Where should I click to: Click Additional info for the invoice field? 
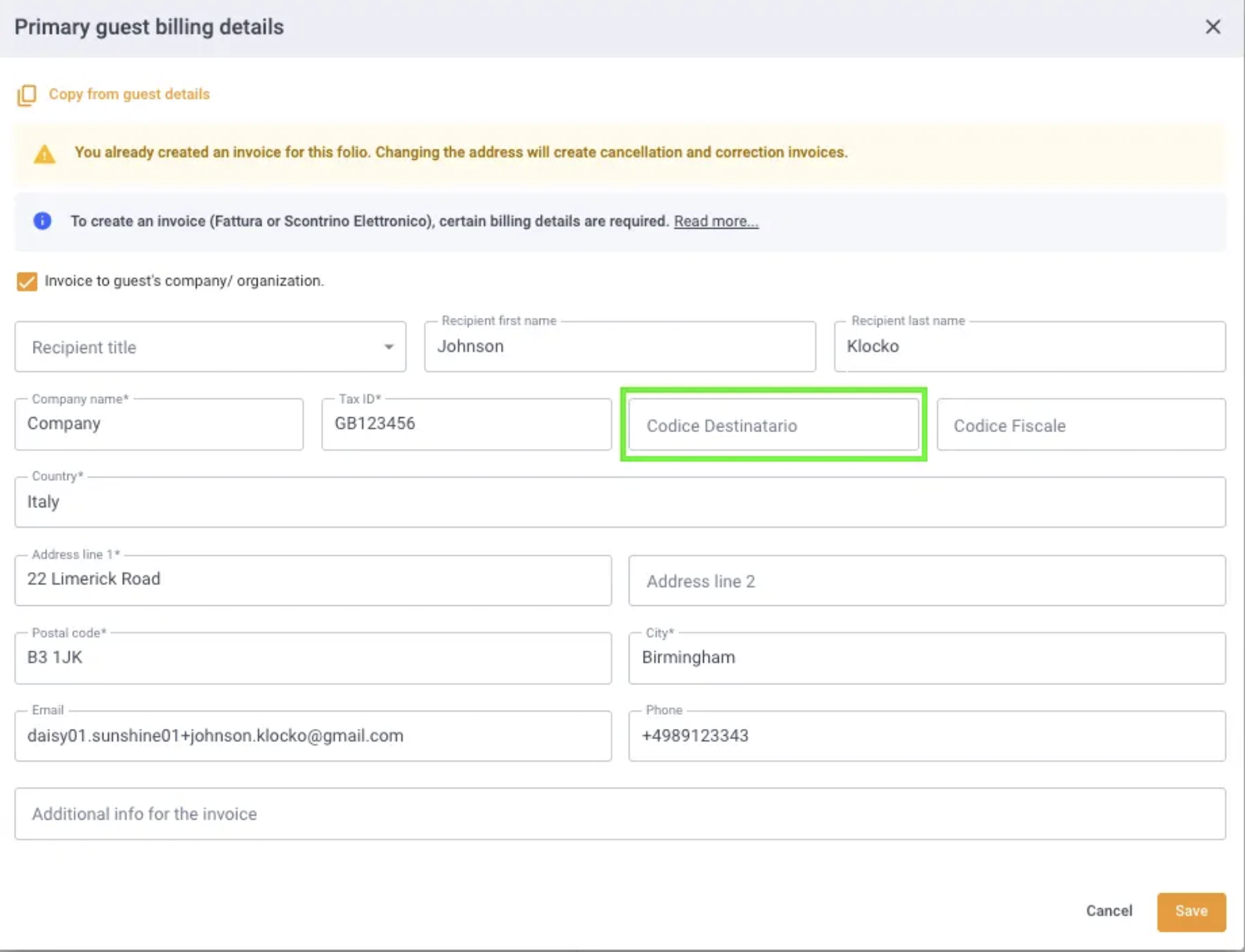click(620, 814)
